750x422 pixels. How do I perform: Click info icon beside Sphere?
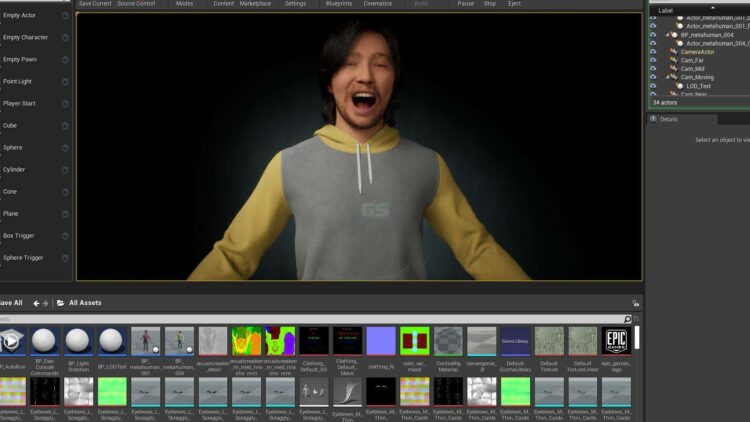(x=65, y=148)
